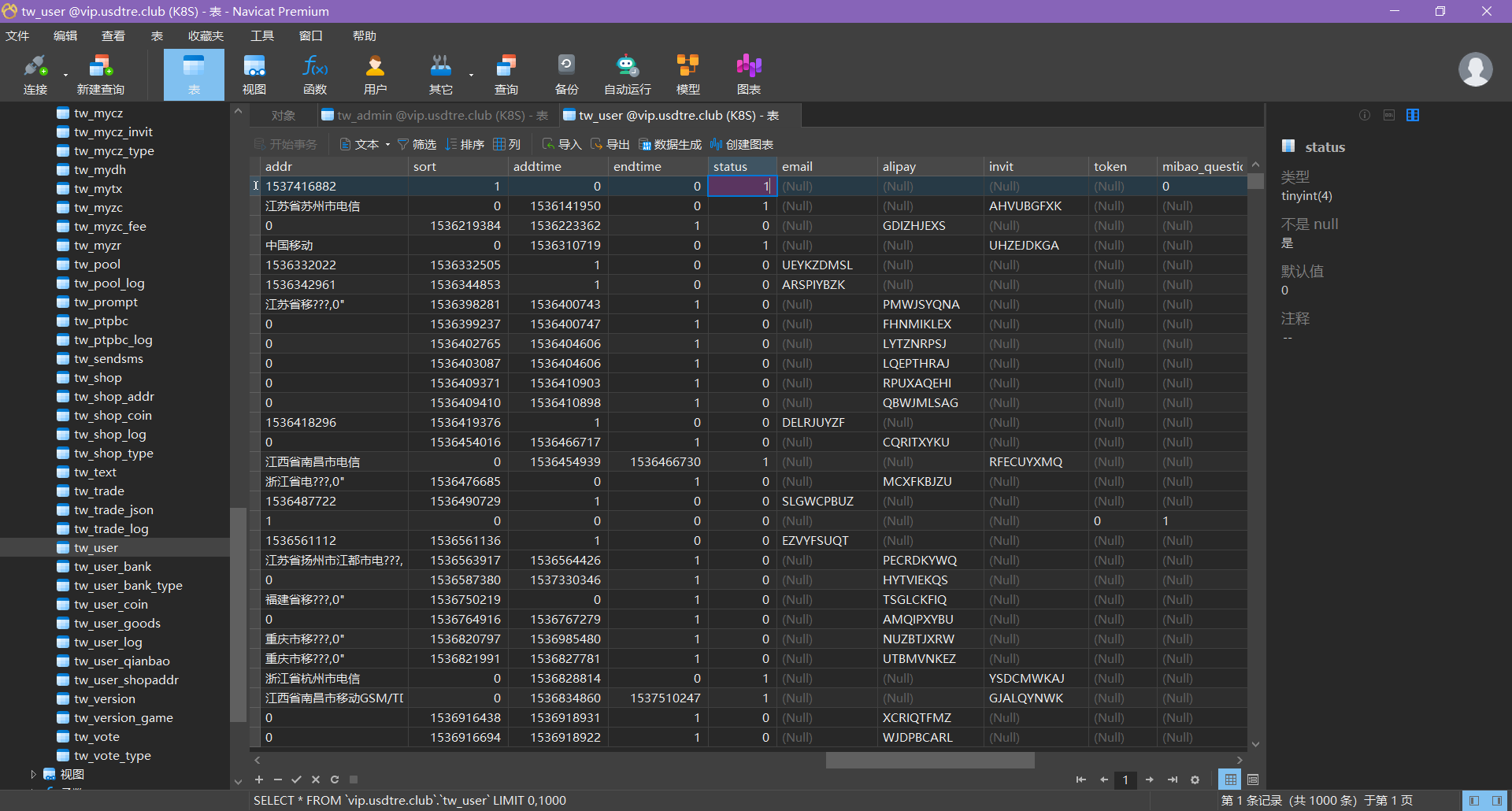This screenshot has width=1512, height=811.
Task: Click the 其它 (Others) toolbar icon
Action: [441, 75]
